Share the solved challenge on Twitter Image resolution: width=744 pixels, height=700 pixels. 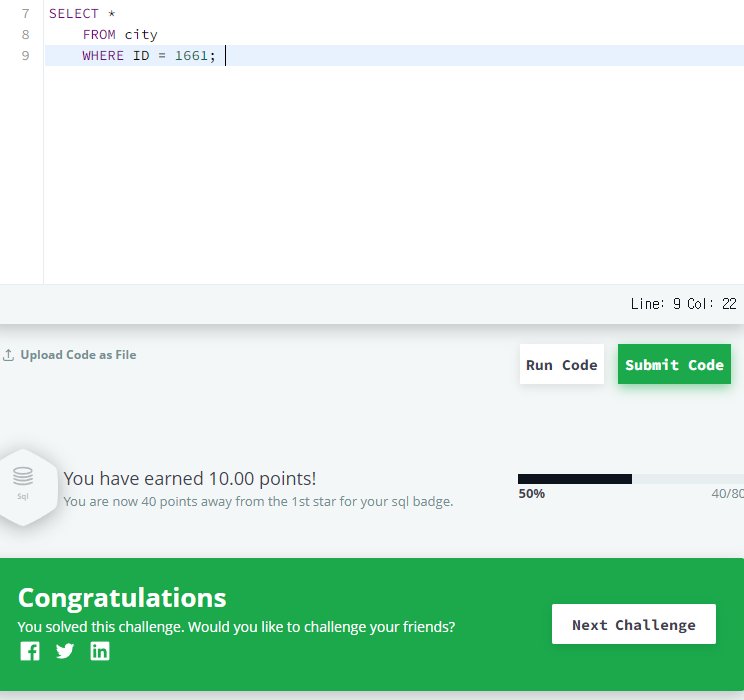[x=65, y=651]
